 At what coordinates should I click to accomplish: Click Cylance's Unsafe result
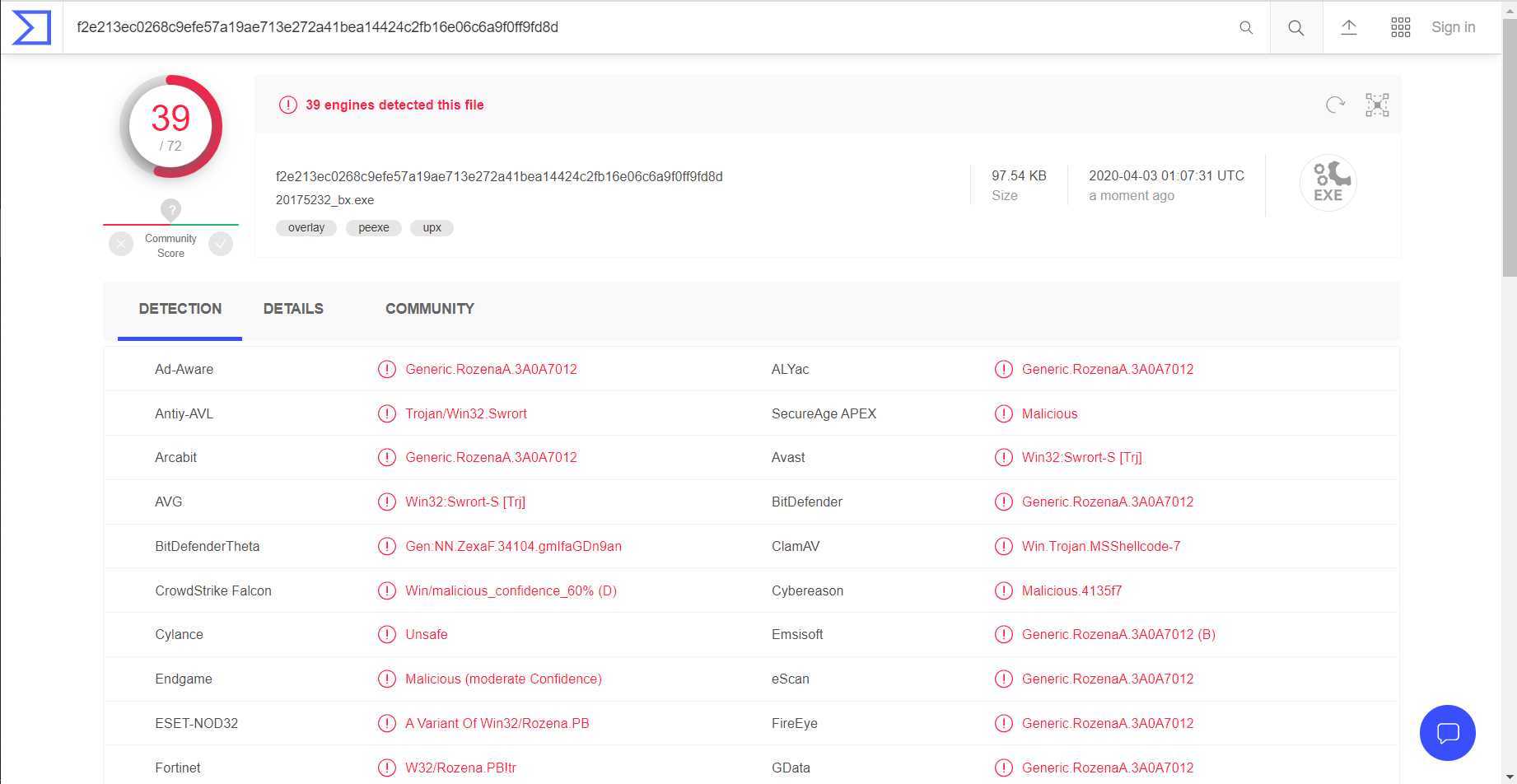coord(427,634)
